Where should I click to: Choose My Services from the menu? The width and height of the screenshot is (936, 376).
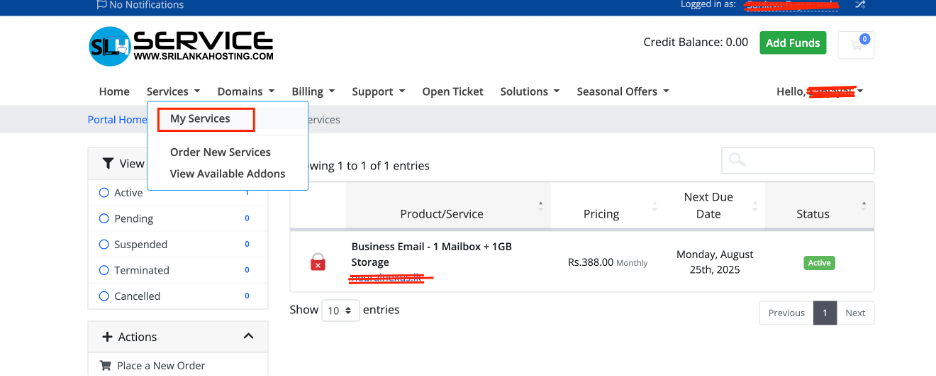click(200, 119)
